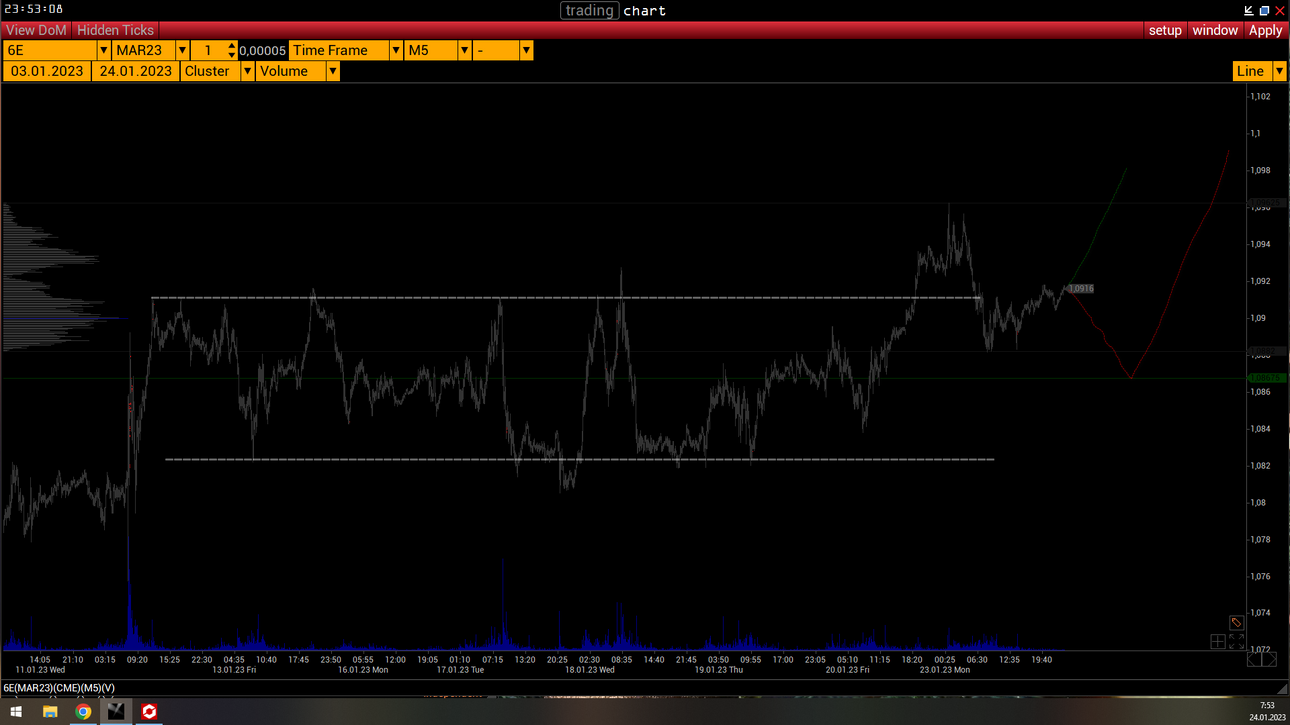Image resolution: width=1290 pixels, height=725 pixels.
Task: Click the 1,102 price axis label
Action: pos(1260,96)
